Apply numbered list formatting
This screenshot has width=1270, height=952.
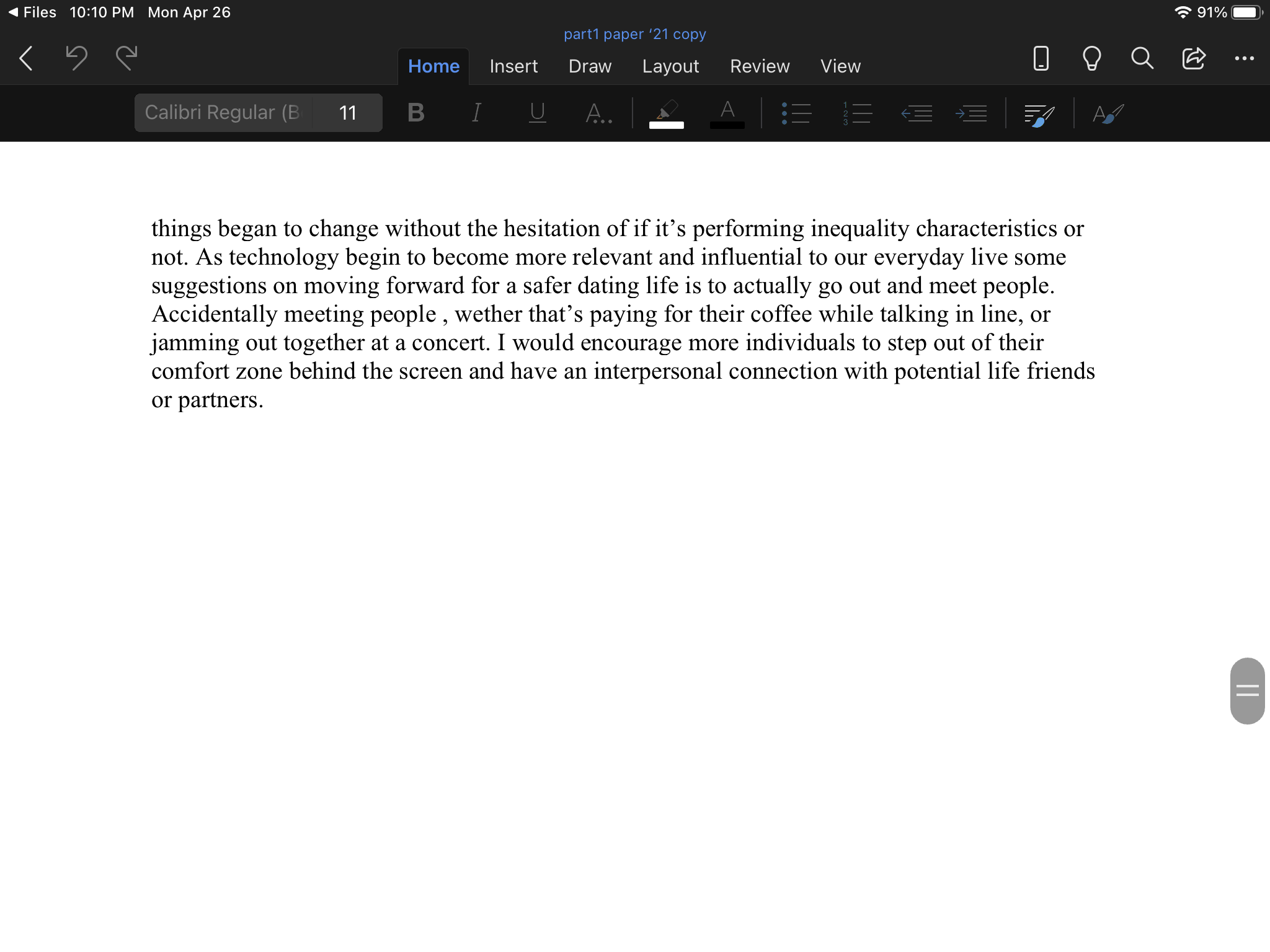pos(857,113)
